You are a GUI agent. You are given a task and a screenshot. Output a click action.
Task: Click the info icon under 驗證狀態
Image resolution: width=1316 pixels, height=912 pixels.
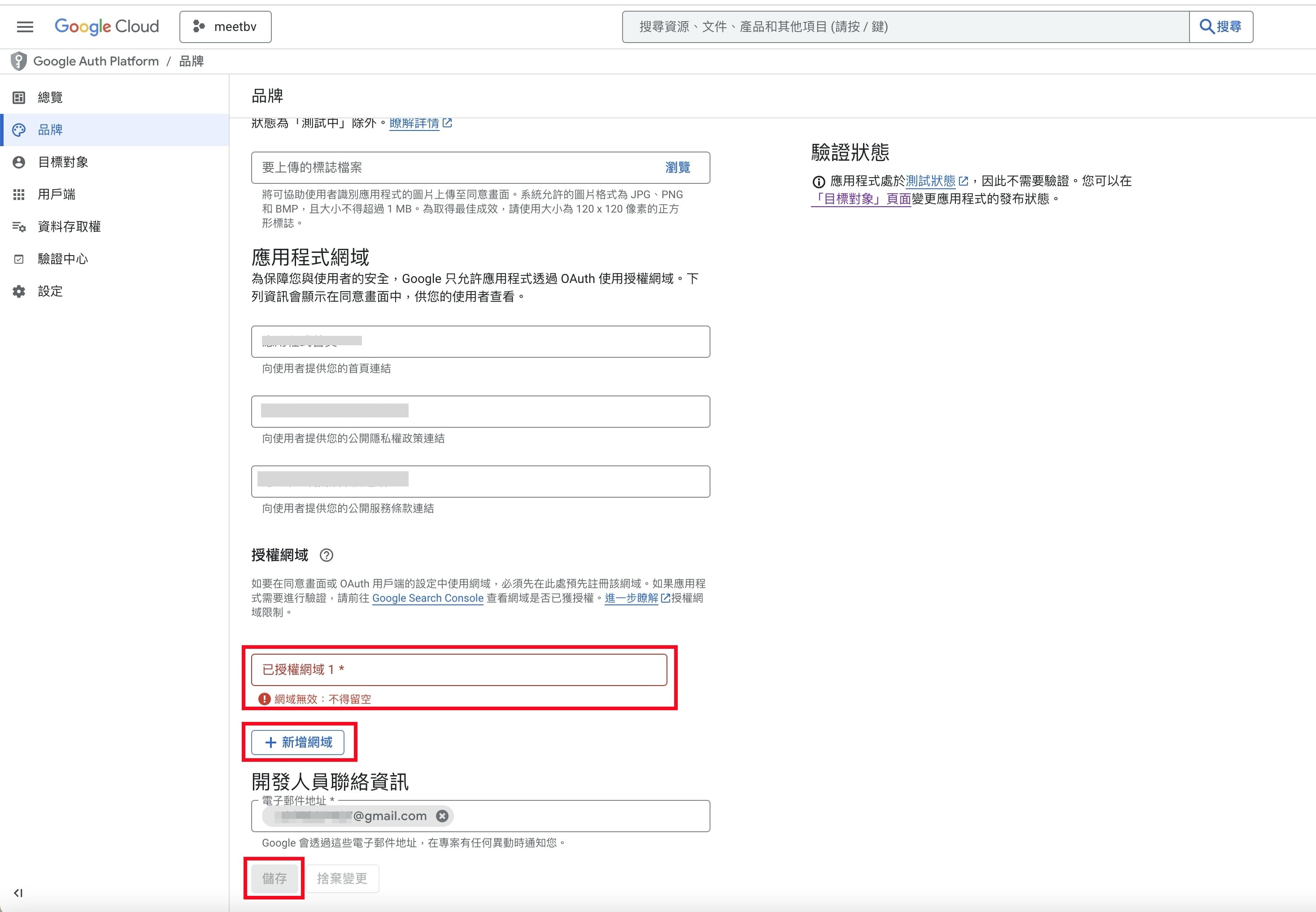[x=819, y=182]
